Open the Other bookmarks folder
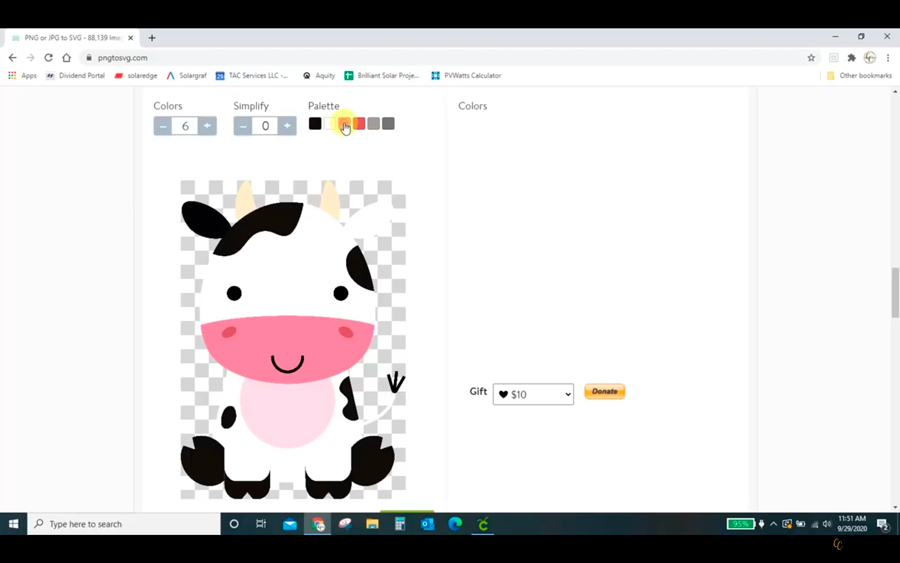 point(859,75)
